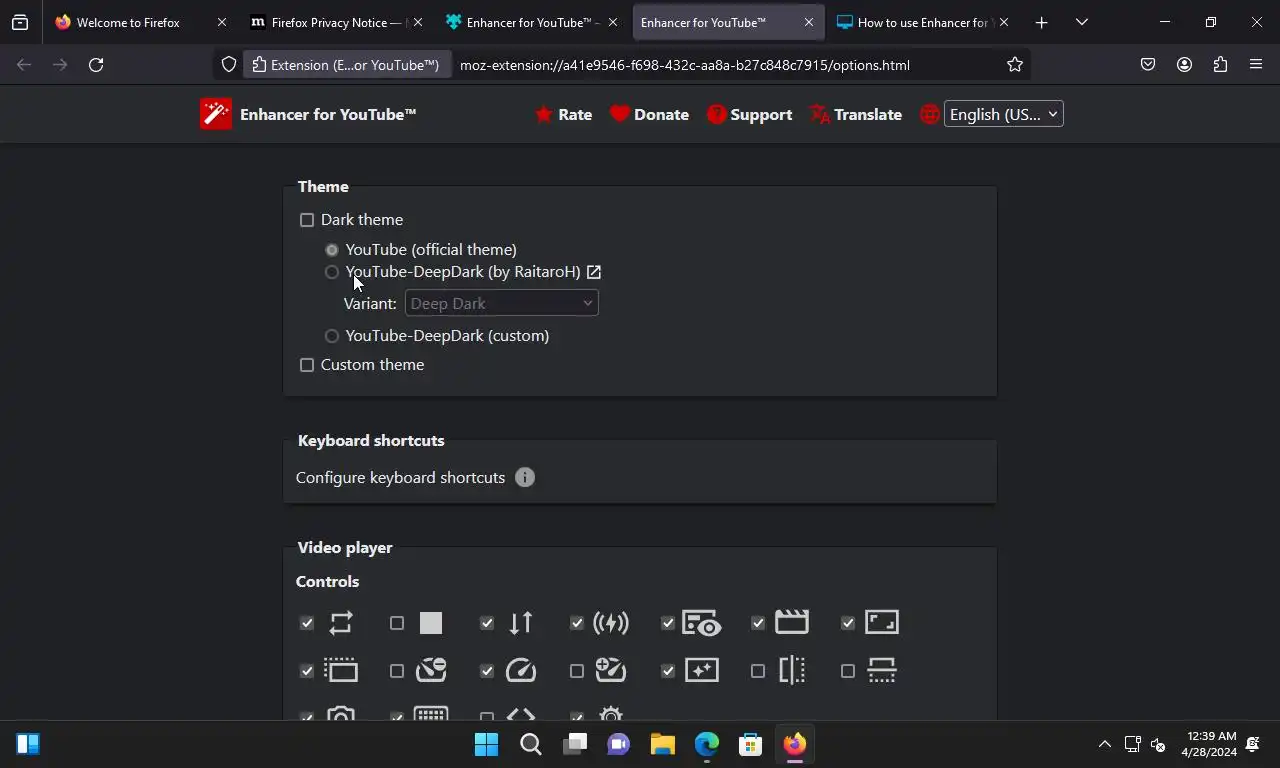Click the increase speed gauge icon
Image resolution: width=1280 pixels, height=768 pixels.
[611, 670]
